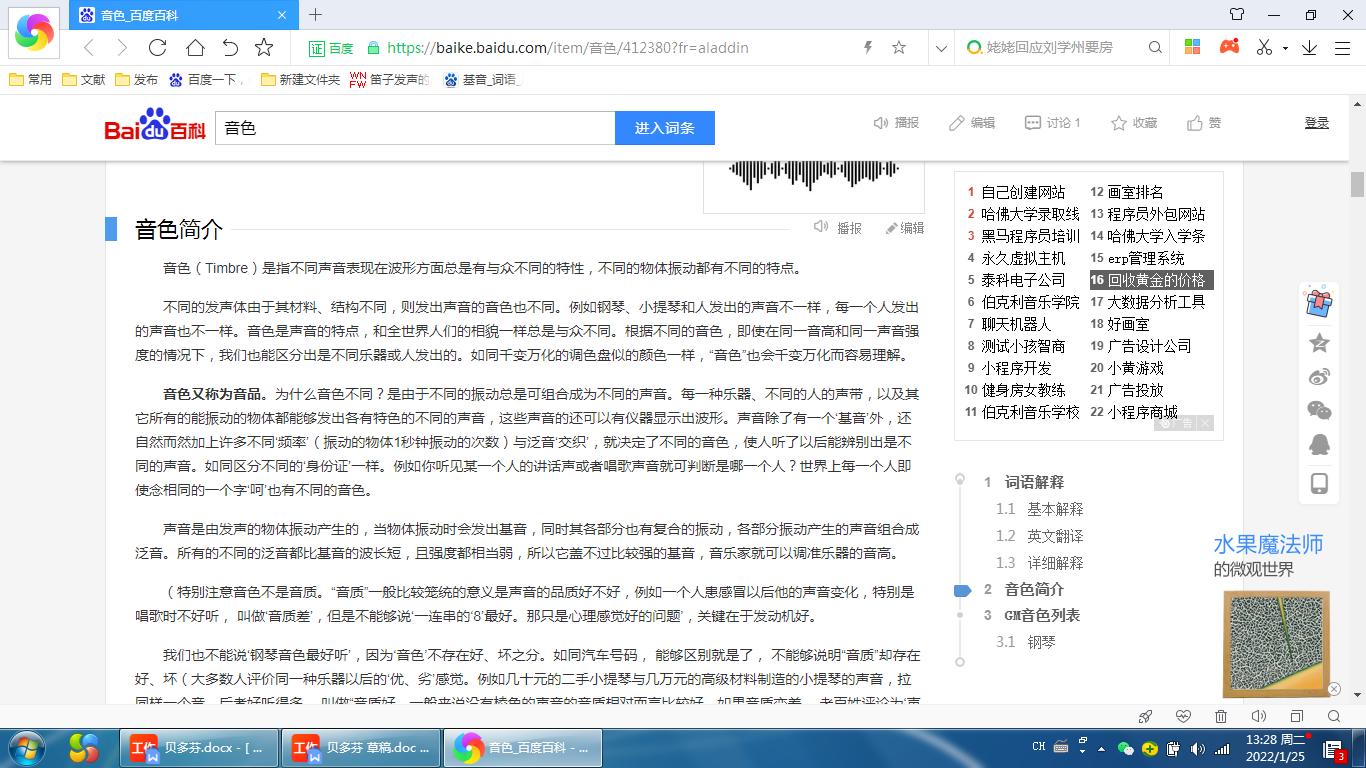1366x768 pixels.
Task: Open the 新建文件夹 bookmarks folder
Action: (x=300, y=79)
